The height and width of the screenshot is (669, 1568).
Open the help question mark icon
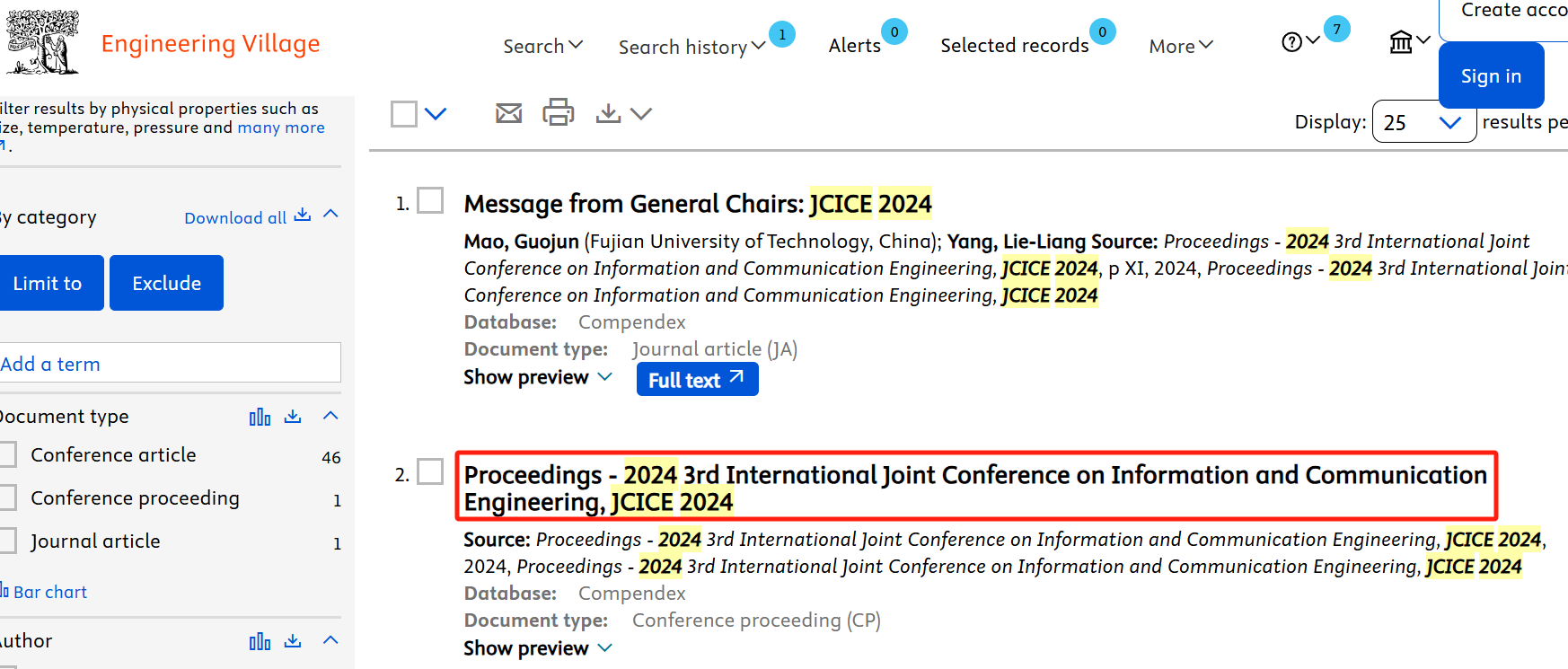(x=1291, y=42)
